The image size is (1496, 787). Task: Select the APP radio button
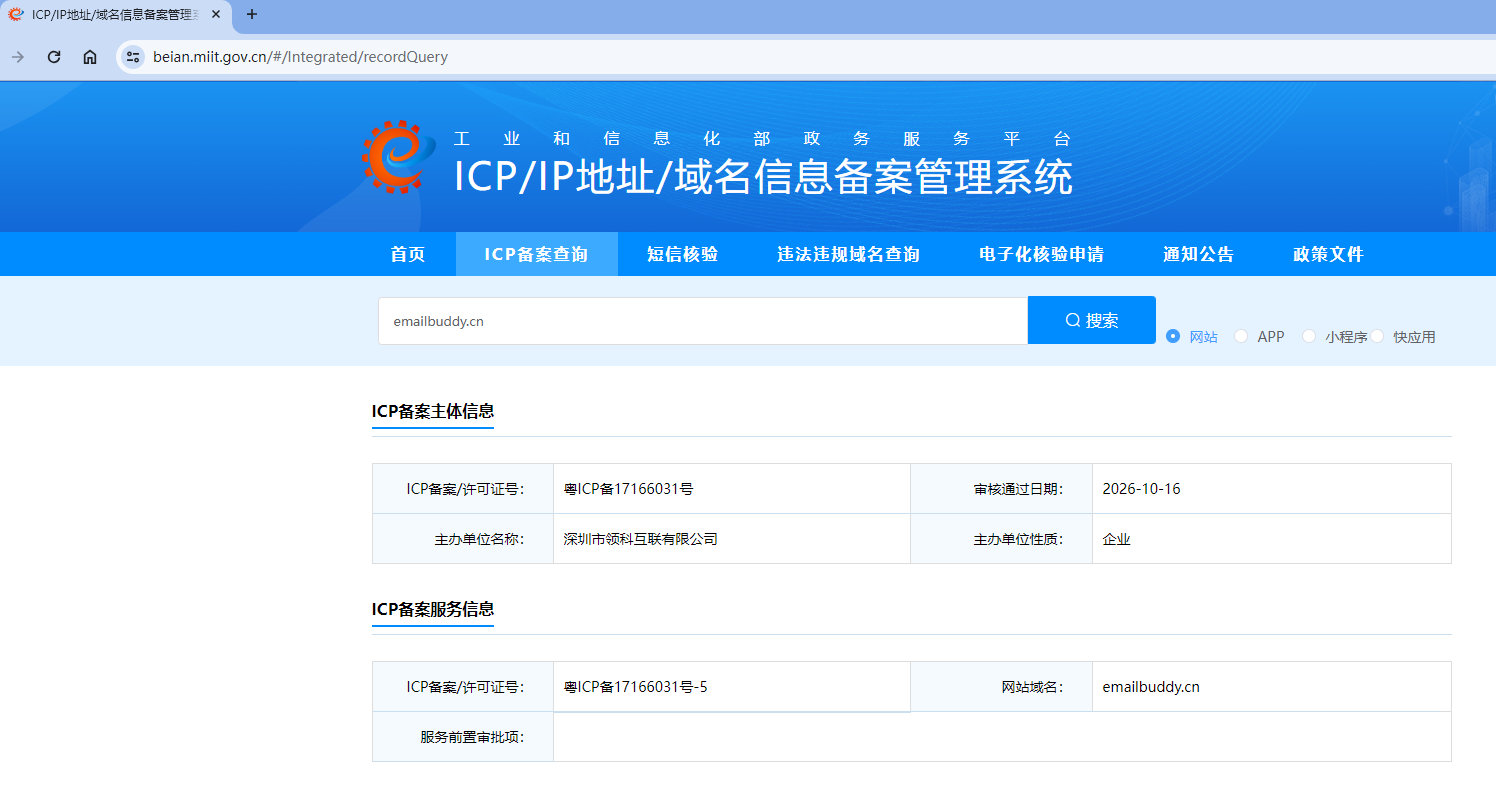pos(1241,337)
